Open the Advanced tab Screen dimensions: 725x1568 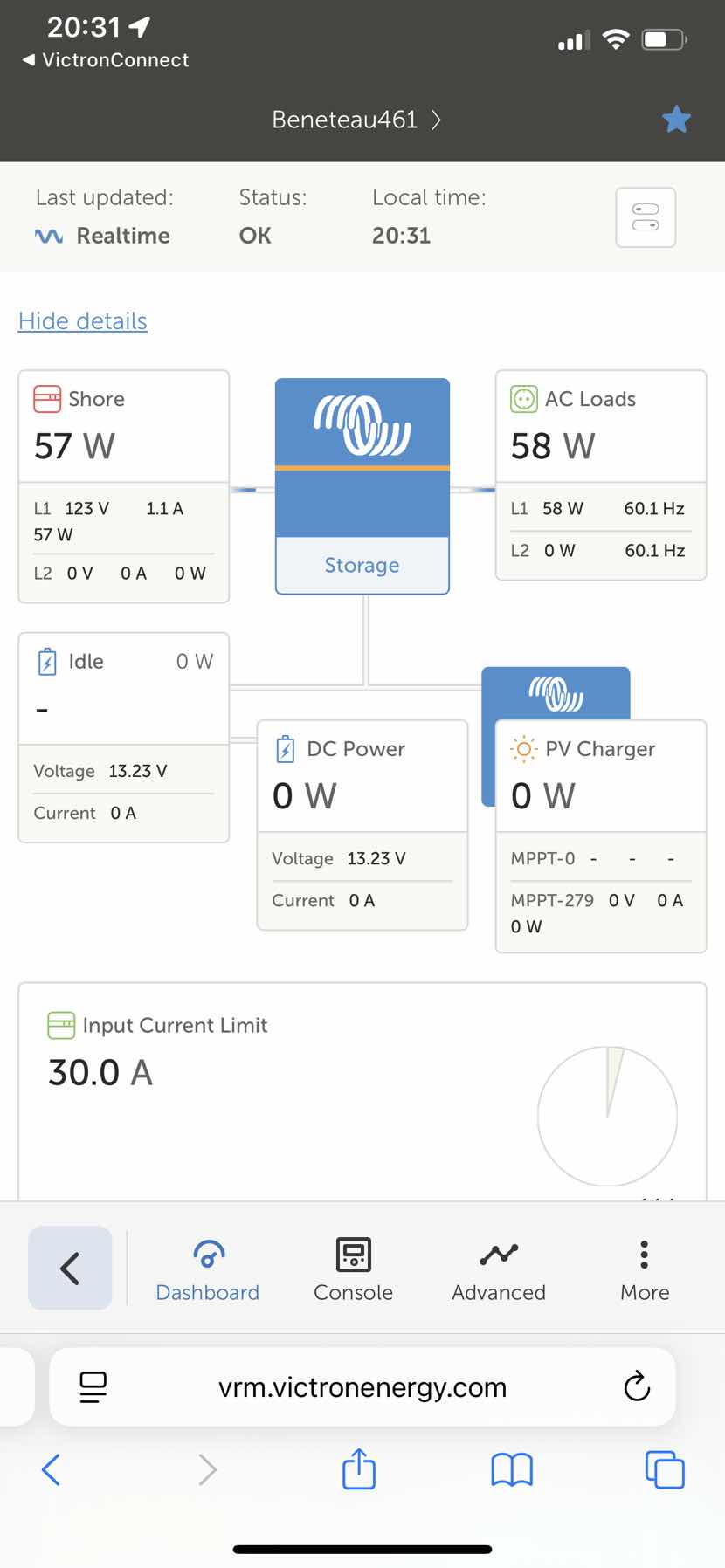click(499, 1269)
